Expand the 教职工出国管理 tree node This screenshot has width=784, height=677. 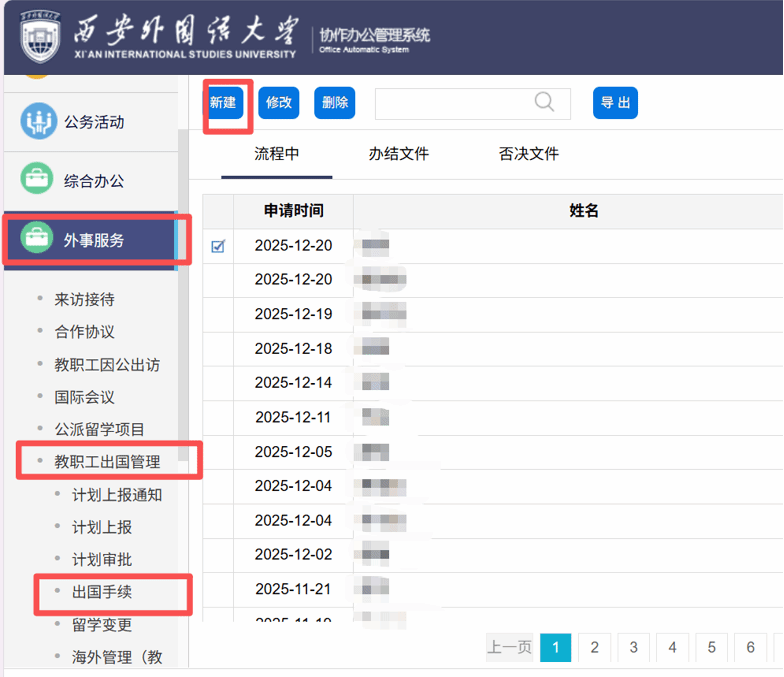(x=107, y=462)
